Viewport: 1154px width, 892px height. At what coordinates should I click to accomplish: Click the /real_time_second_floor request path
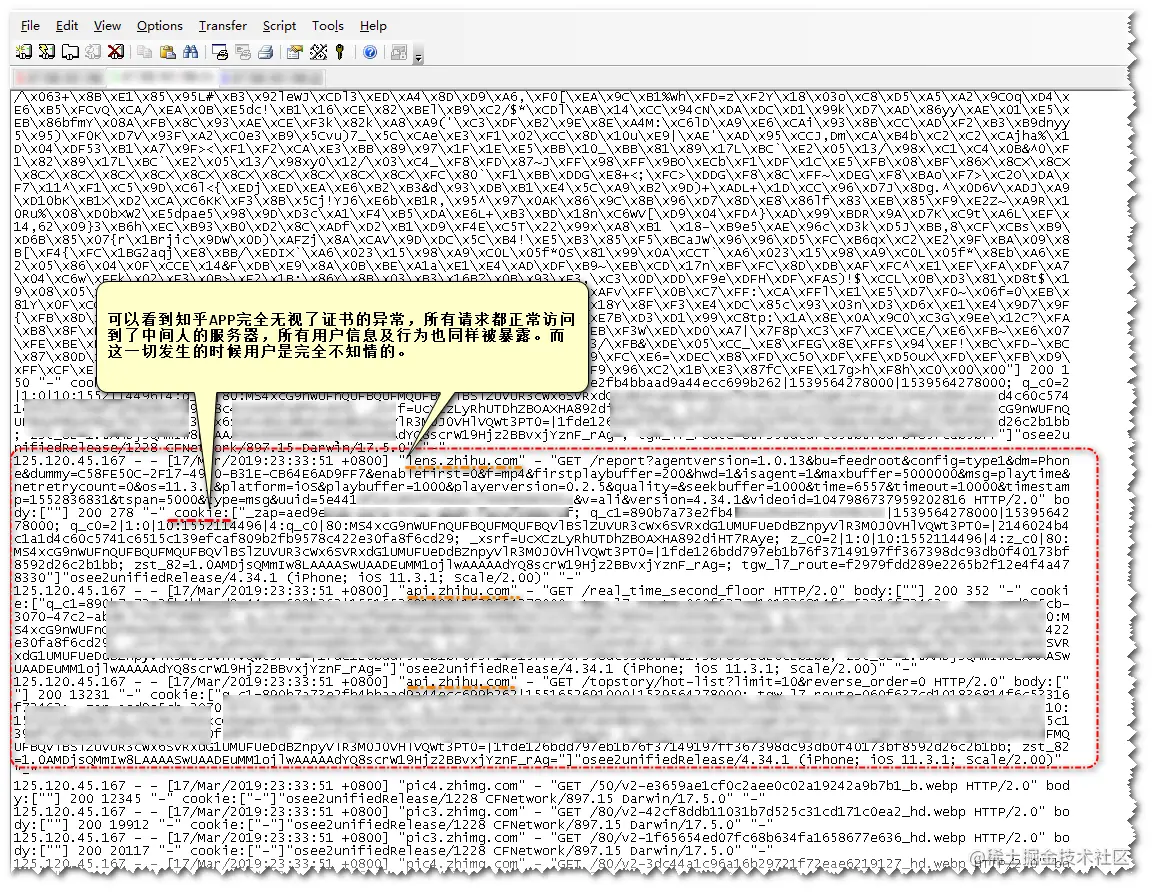coord(673,590)
